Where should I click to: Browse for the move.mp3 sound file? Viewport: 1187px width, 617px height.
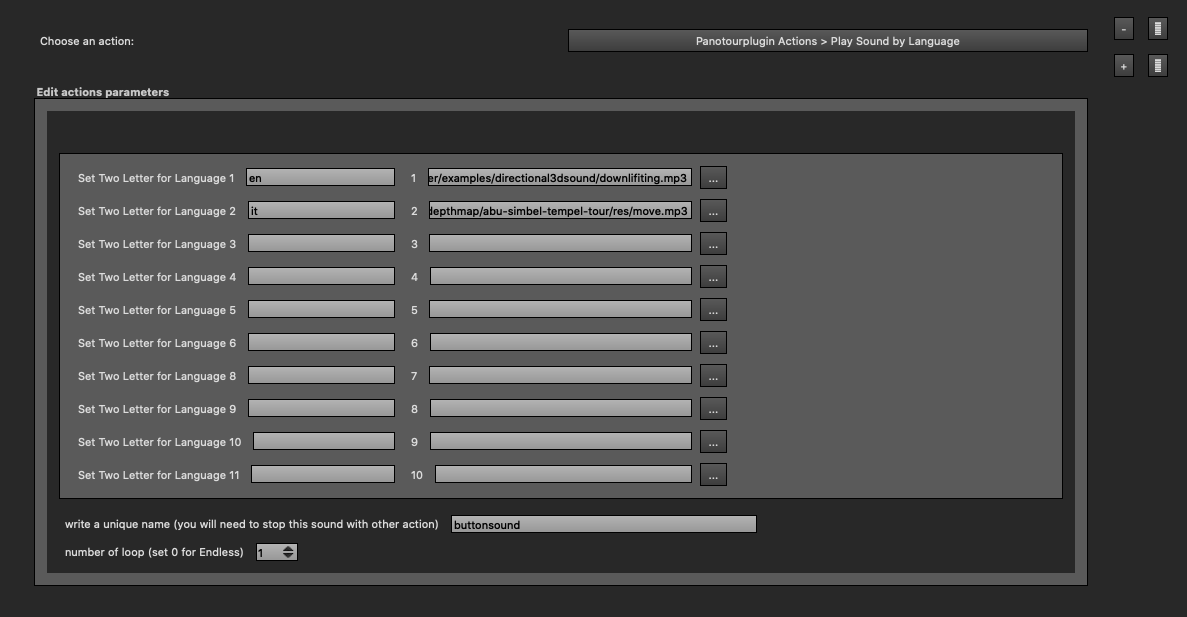click(713, 210)
